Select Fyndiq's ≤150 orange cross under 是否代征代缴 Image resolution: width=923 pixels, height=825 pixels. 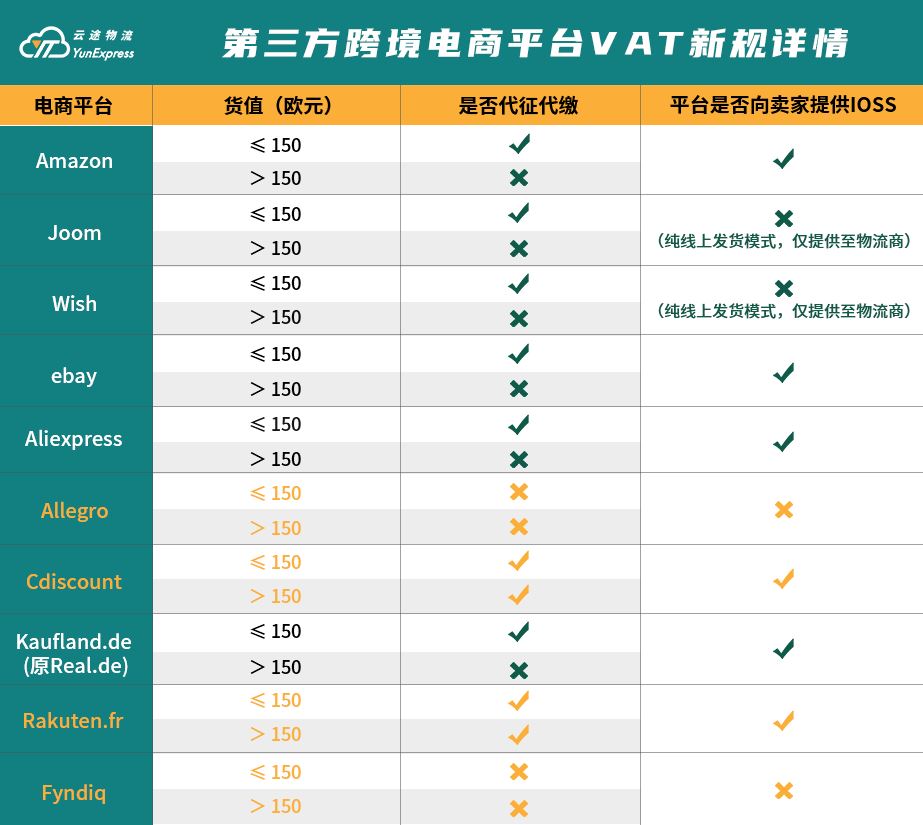519,771
